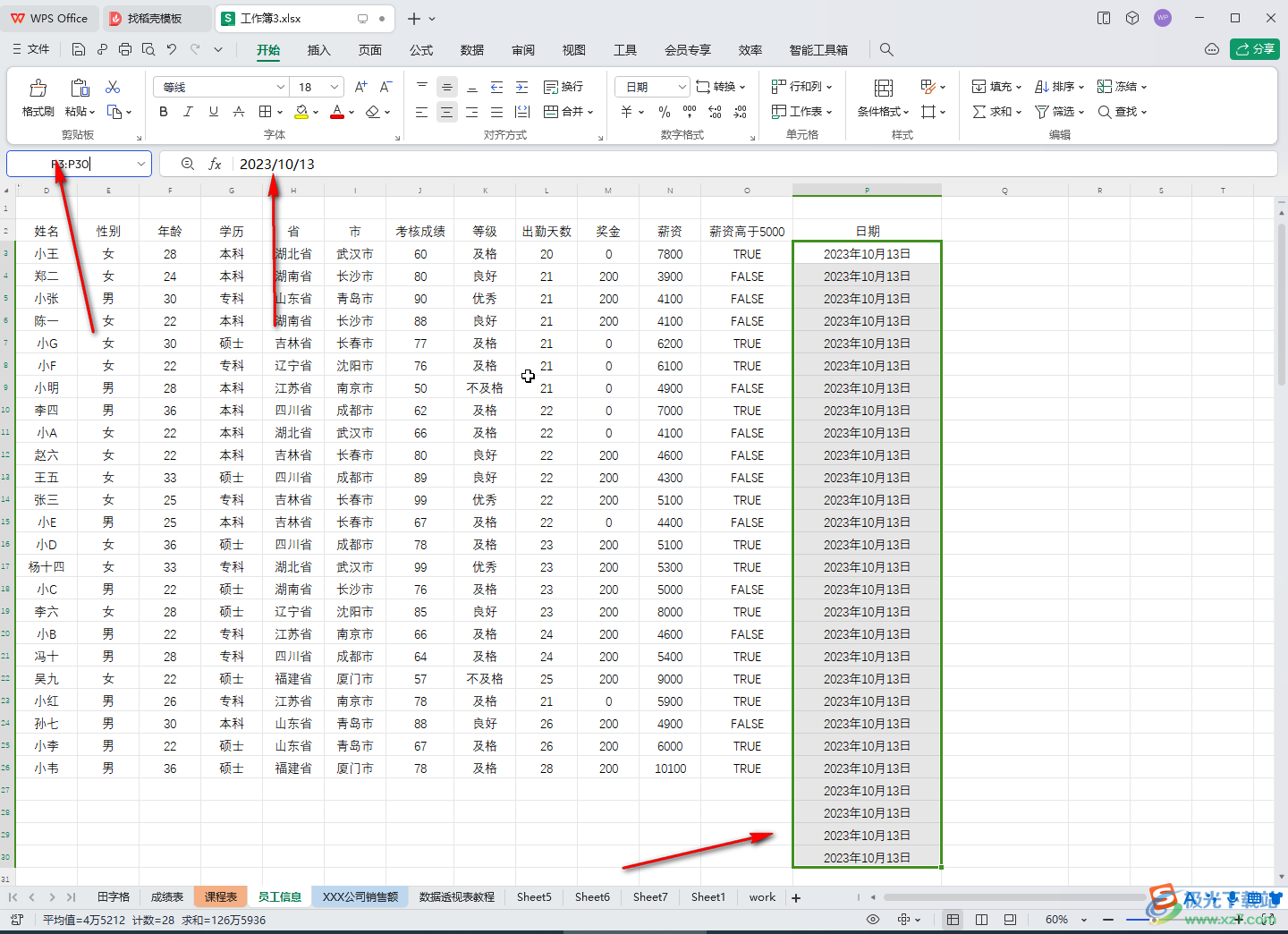Open the number format 日期 dropdown

tap(682, 87)
